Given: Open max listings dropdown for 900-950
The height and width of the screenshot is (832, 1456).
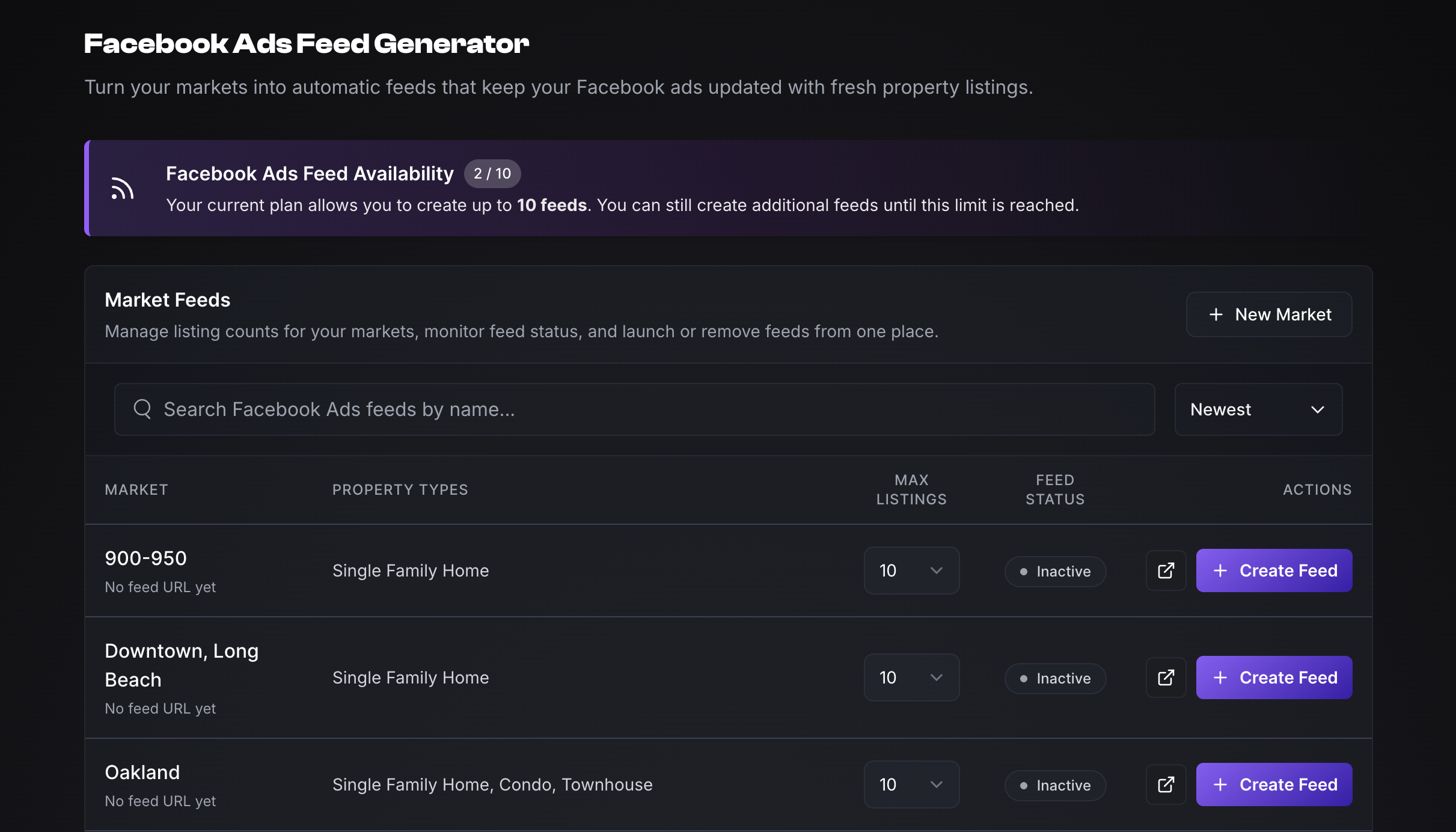Looking at the screenshot, I should coord(911,570).
